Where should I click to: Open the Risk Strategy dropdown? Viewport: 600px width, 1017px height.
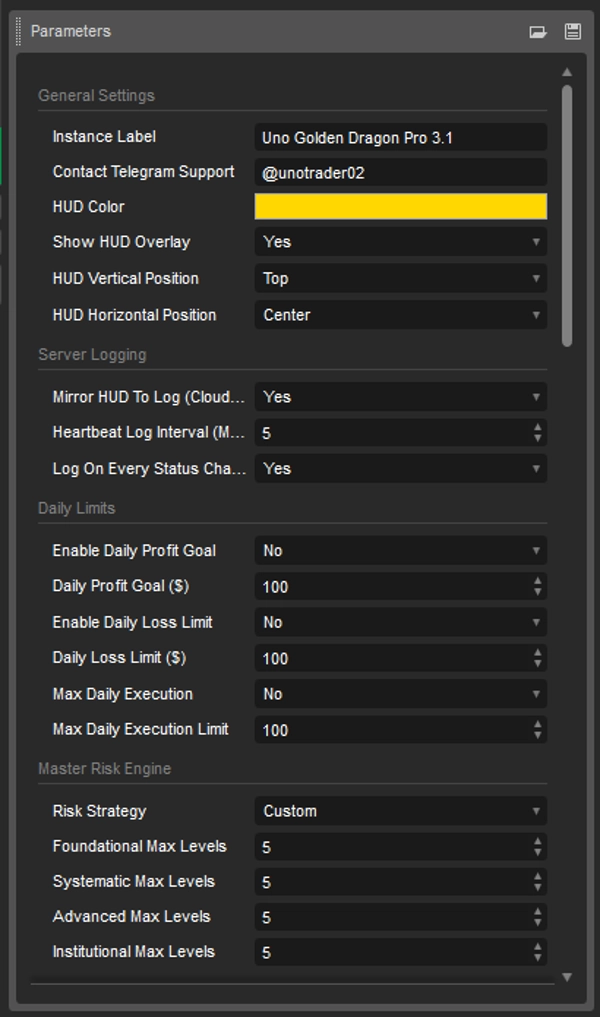[401, 811]
